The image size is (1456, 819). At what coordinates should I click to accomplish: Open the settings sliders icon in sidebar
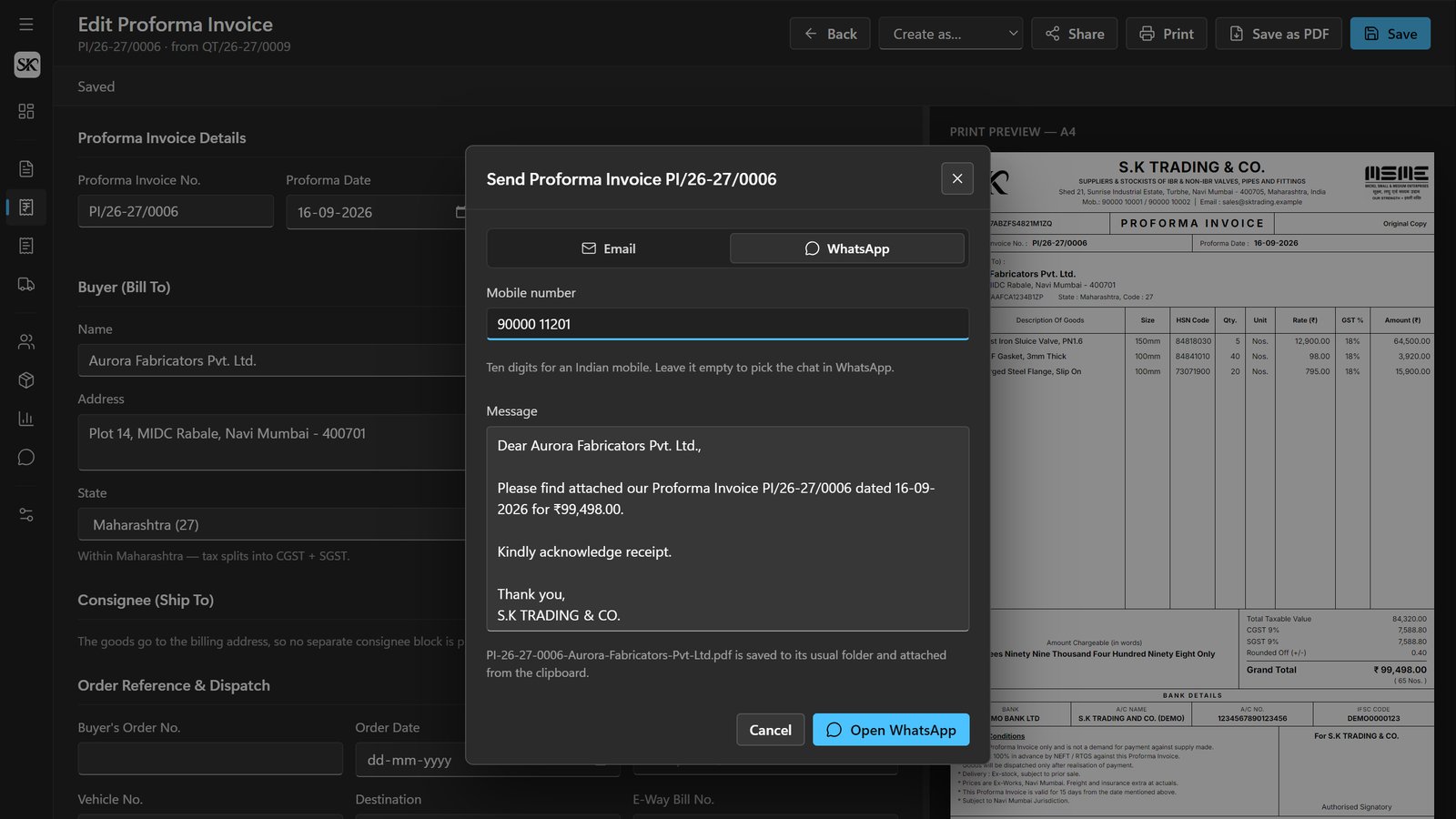tap(26, 515)
